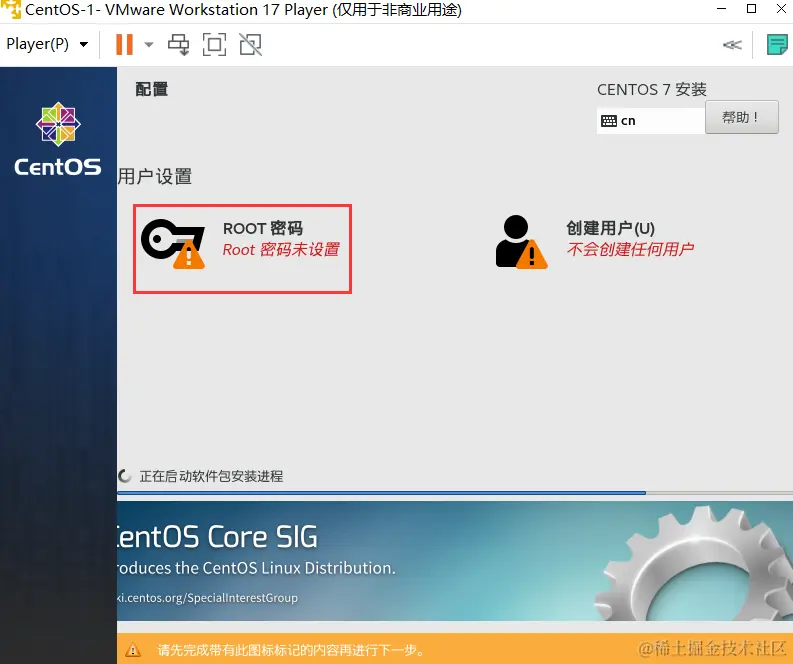The height and width of the screenshot is (664, 793).
Task: Click the orange warning message text
Action: (291, 650)
